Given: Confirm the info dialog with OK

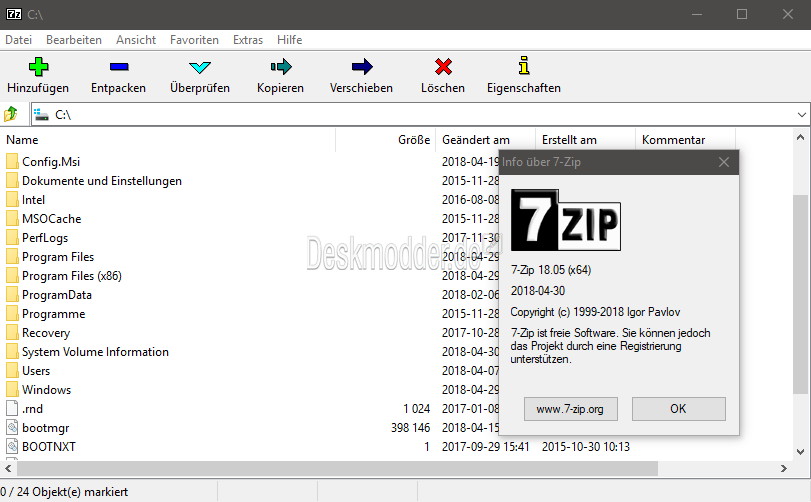Looking at the screenshot, I should [x=679, y=409].
